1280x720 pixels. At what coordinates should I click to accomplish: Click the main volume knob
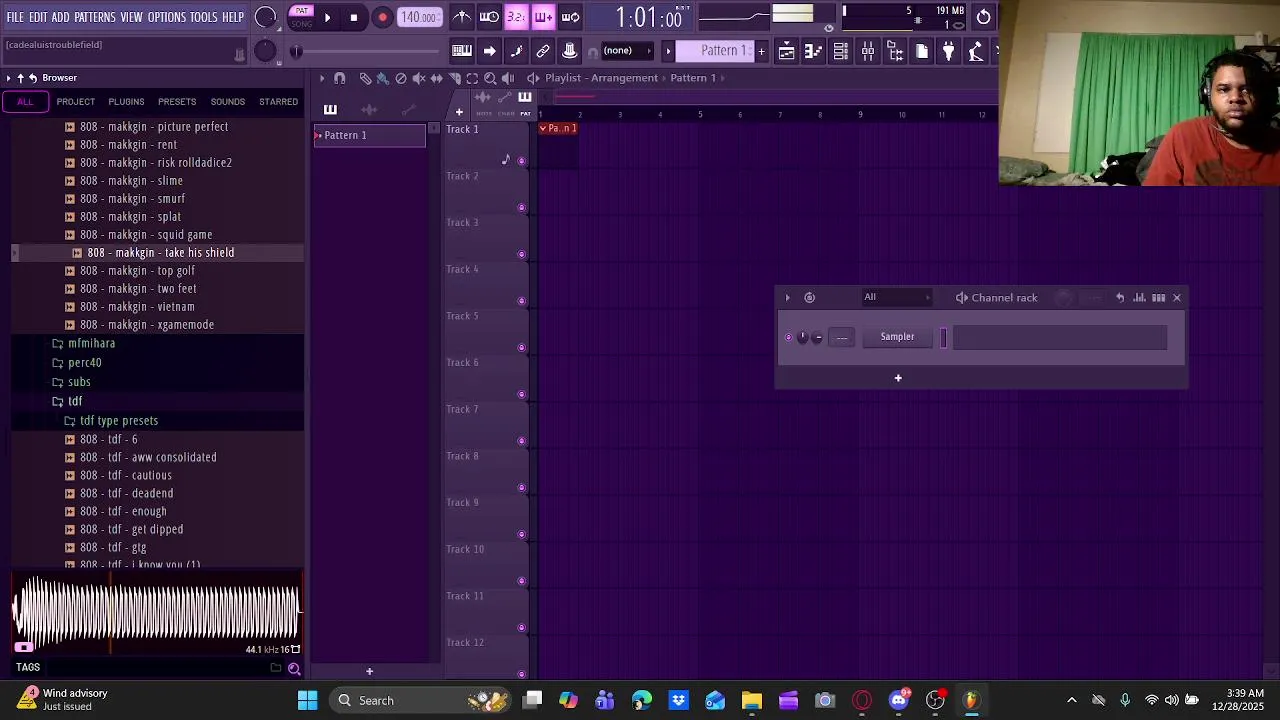point(265,17)
